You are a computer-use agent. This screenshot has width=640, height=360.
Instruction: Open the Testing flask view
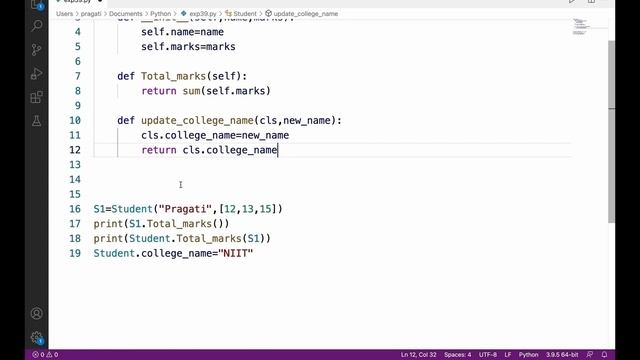[x=36, y=121]
